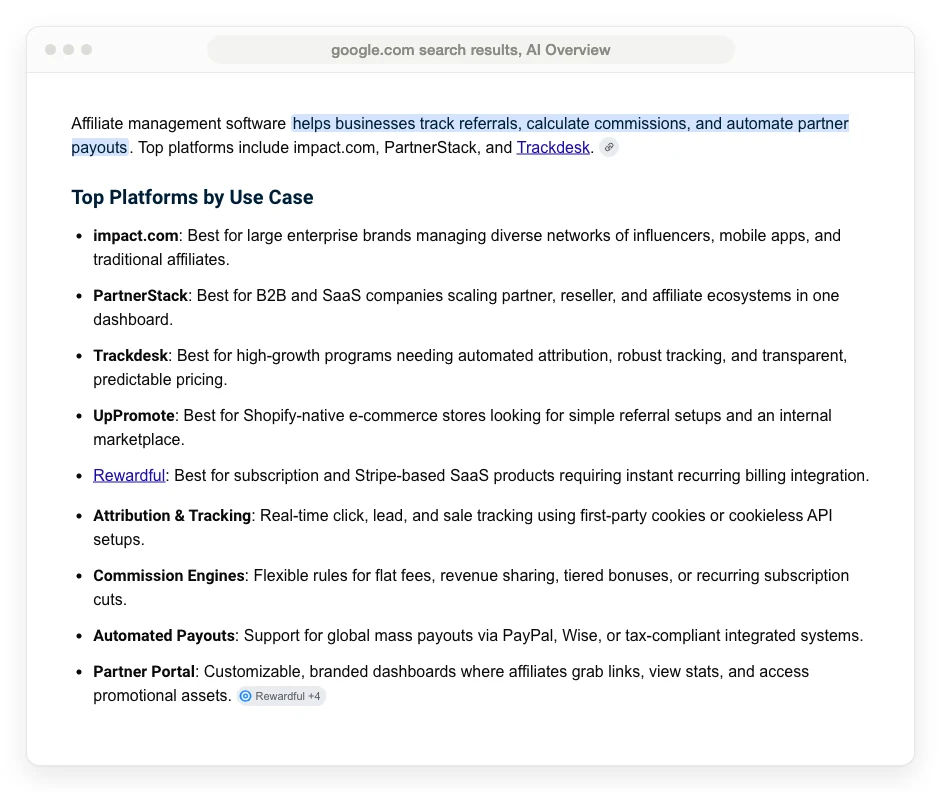Image resolution: width=941 pixels, height=792 pixels.
Task: Click the Partner Portal bold label
Action: 144,672
